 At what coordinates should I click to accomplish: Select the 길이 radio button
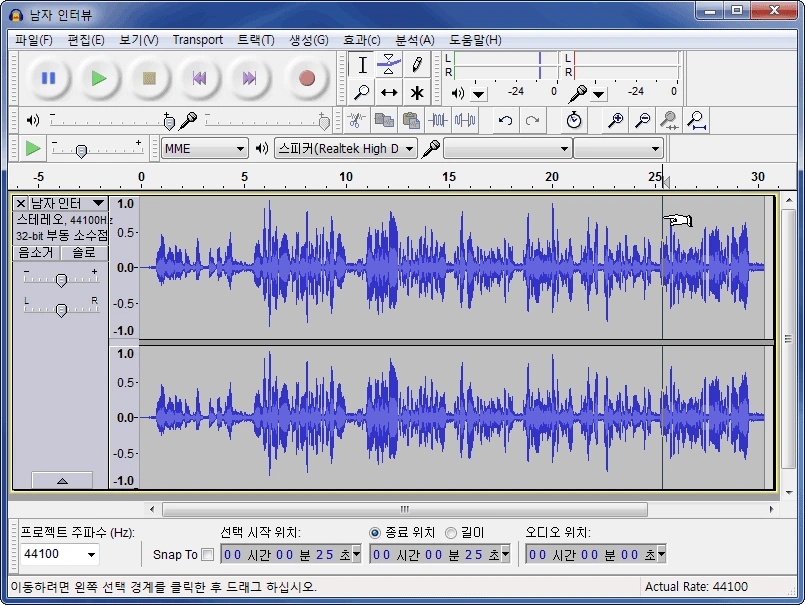click(x=451, y=533)
